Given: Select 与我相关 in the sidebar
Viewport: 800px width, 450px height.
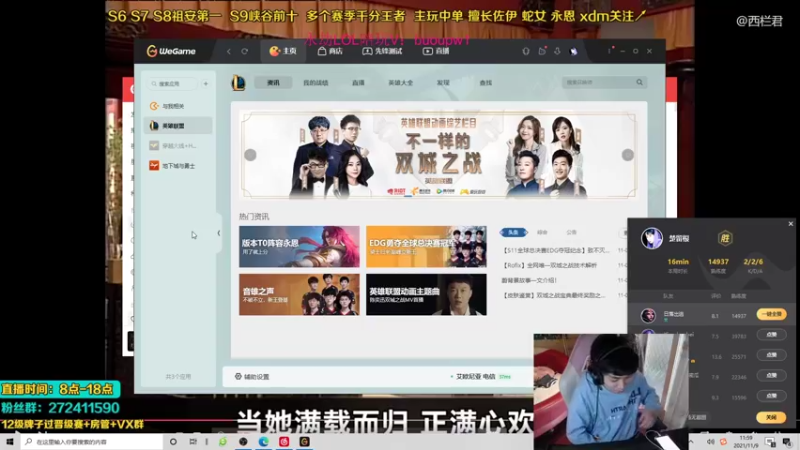Looking at the screenshot, I should pos(178,106).
